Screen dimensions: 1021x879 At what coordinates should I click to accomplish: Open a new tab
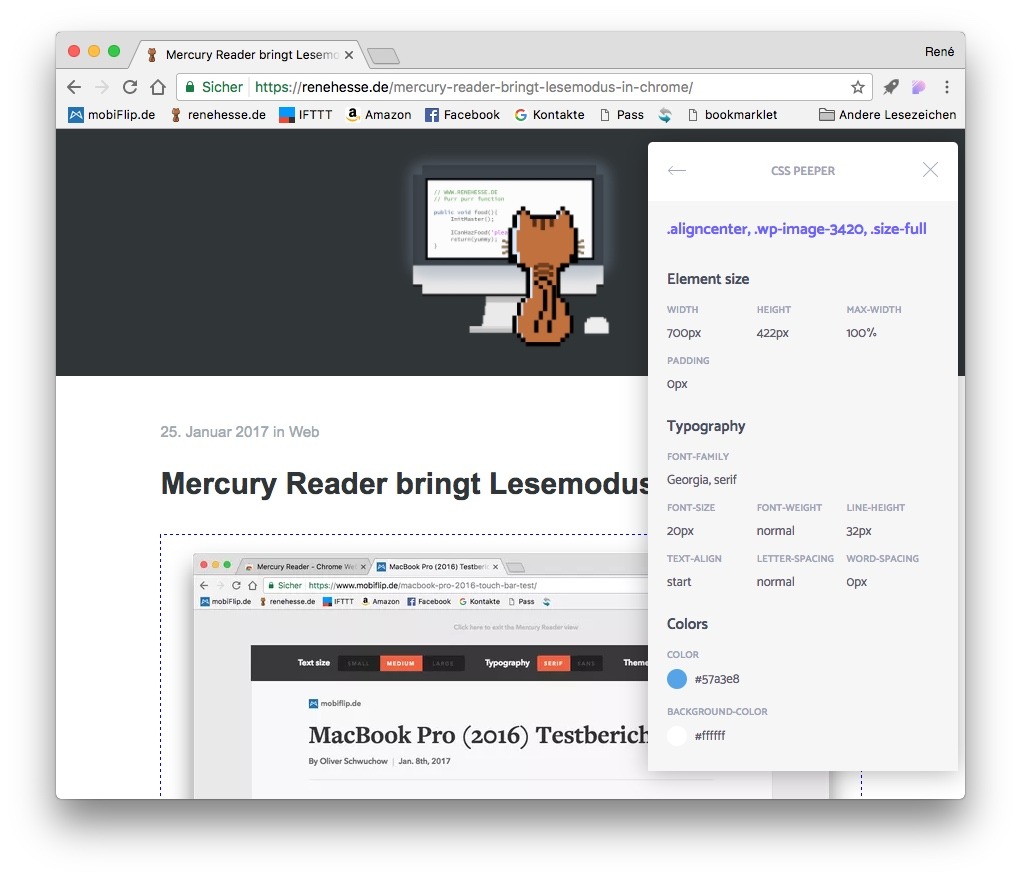(384, 57)
